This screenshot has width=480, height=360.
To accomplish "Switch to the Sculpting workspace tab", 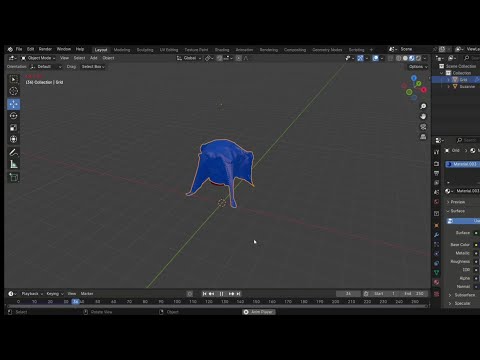I will pyautogui.click(x=145, y=50).
